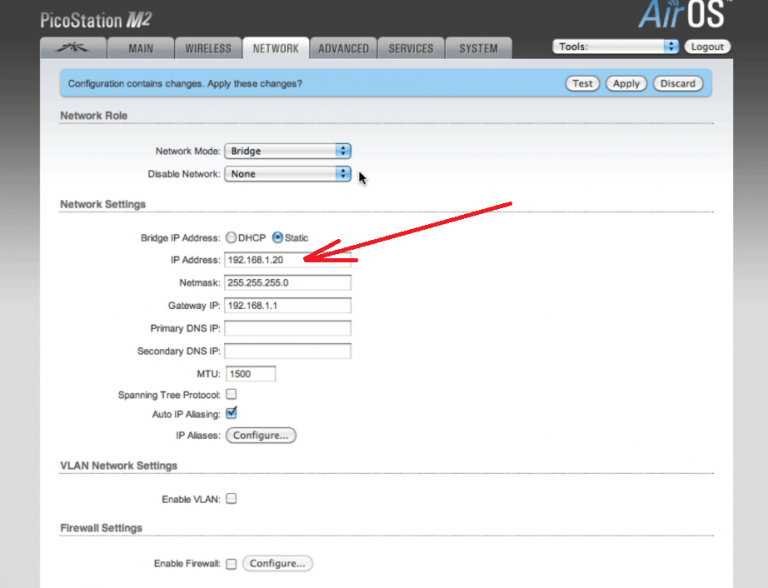Click the configuration changes message text
Viewport: 768px width, 588px height.
(x=185, y=84)
